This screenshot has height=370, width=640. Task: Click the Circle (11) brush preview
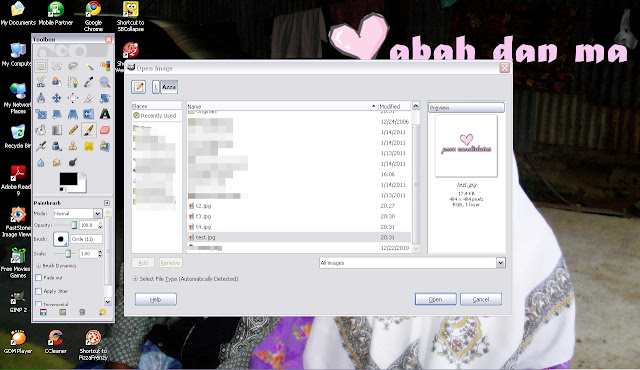[61, 239]
